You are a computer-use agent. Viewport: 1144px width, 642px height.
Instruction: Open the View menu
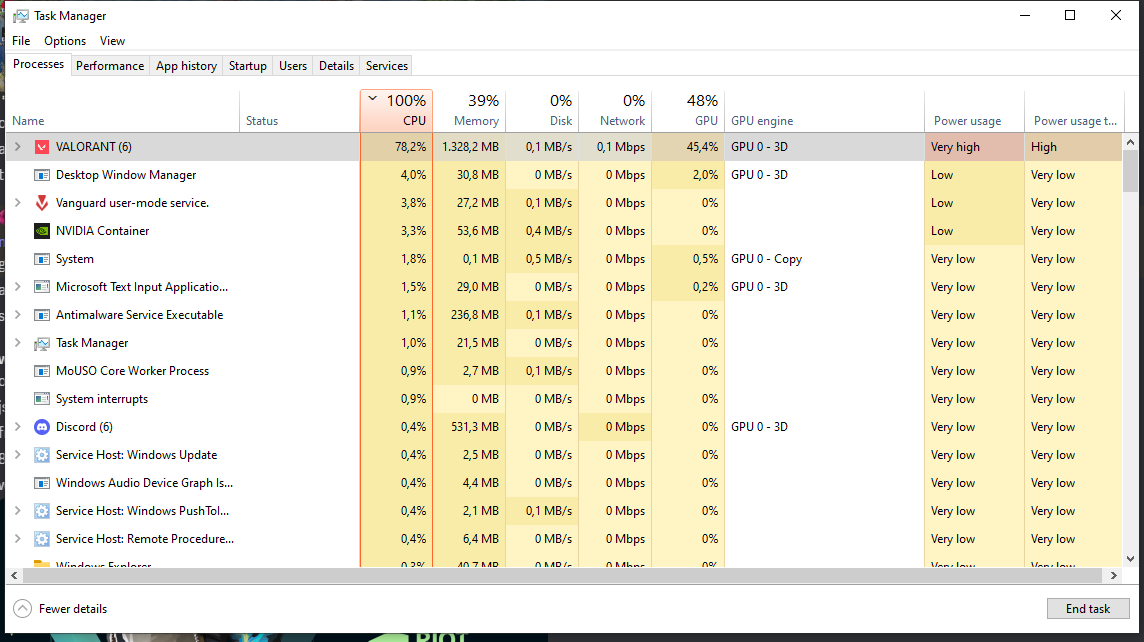112,41
